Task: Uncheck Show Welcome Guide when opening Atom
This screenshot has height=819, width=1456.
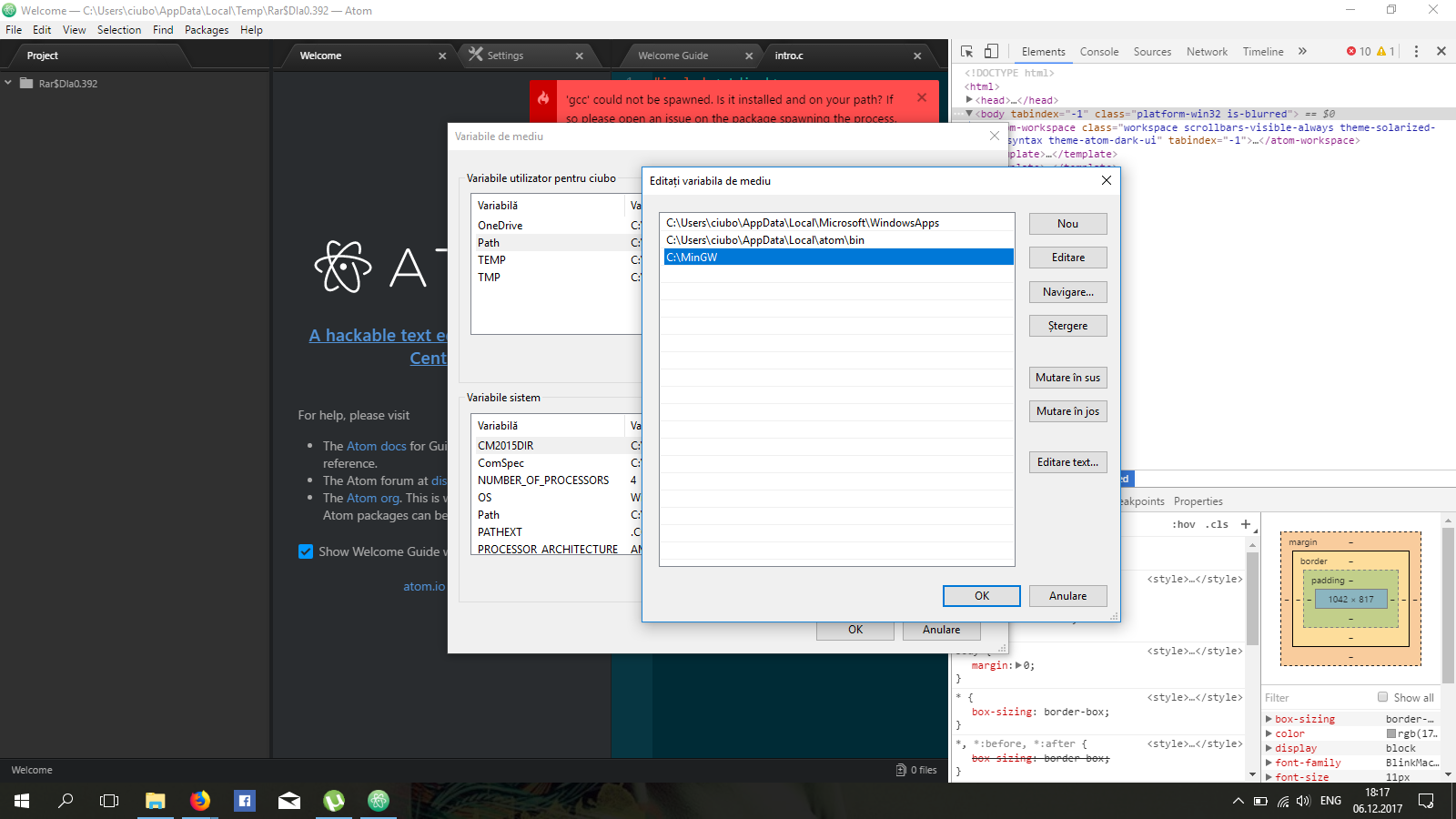Action: [305, 551]
